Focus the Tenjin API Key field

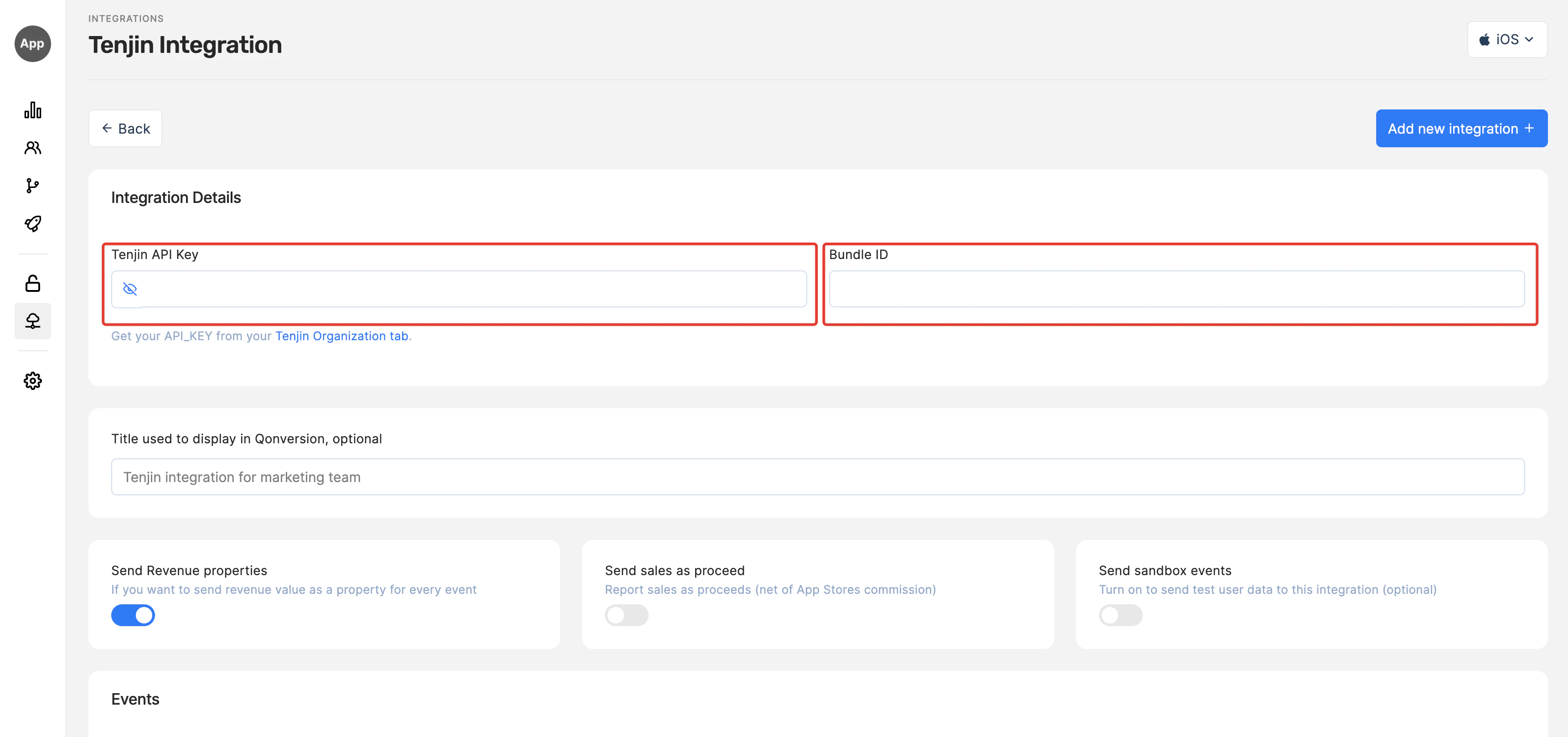click(475, 289)
